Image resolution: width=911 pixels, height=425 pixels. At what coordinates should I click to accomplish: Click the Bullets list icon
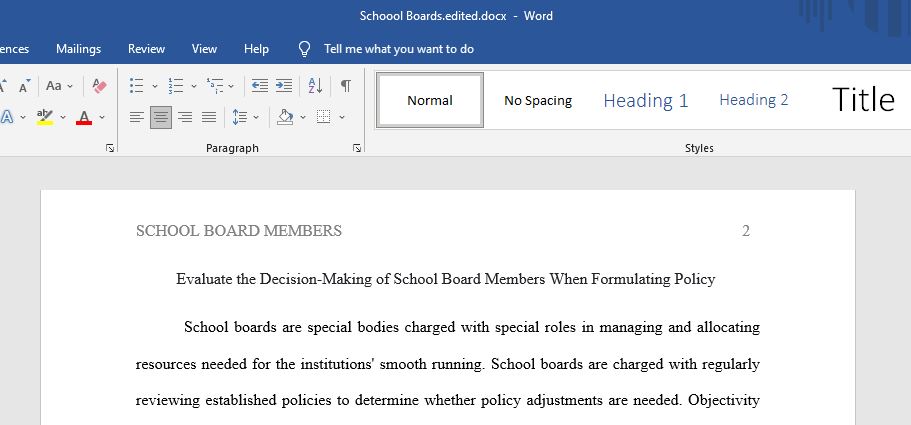137,86
